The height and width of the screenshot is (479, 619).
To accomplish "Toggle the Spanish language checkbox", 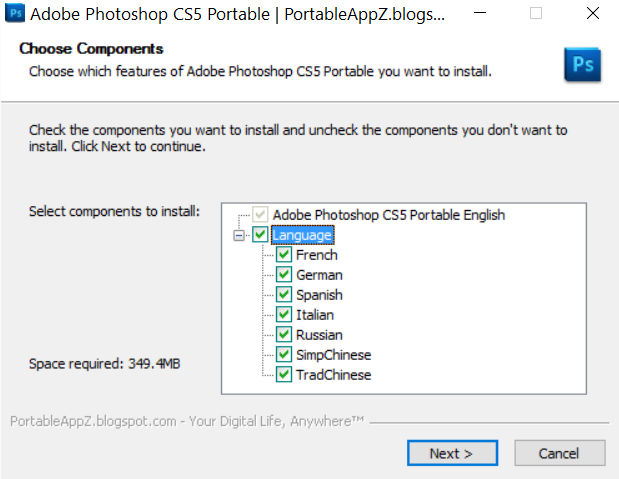I will point(283,295).
